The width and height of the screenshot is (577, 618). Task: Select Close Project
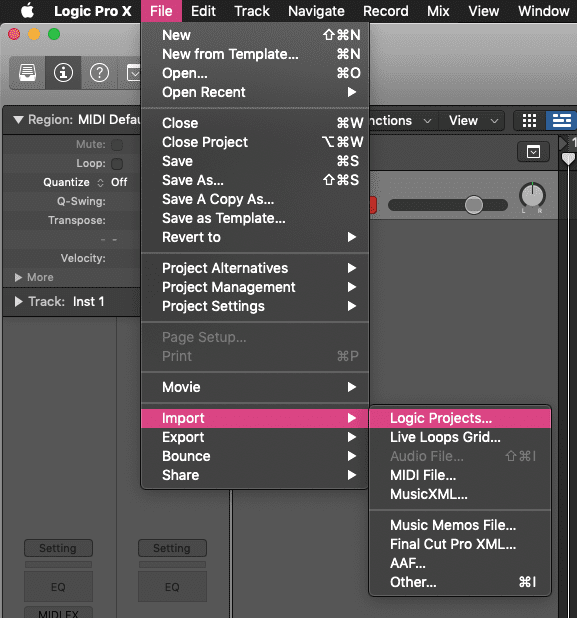(255, 142)
